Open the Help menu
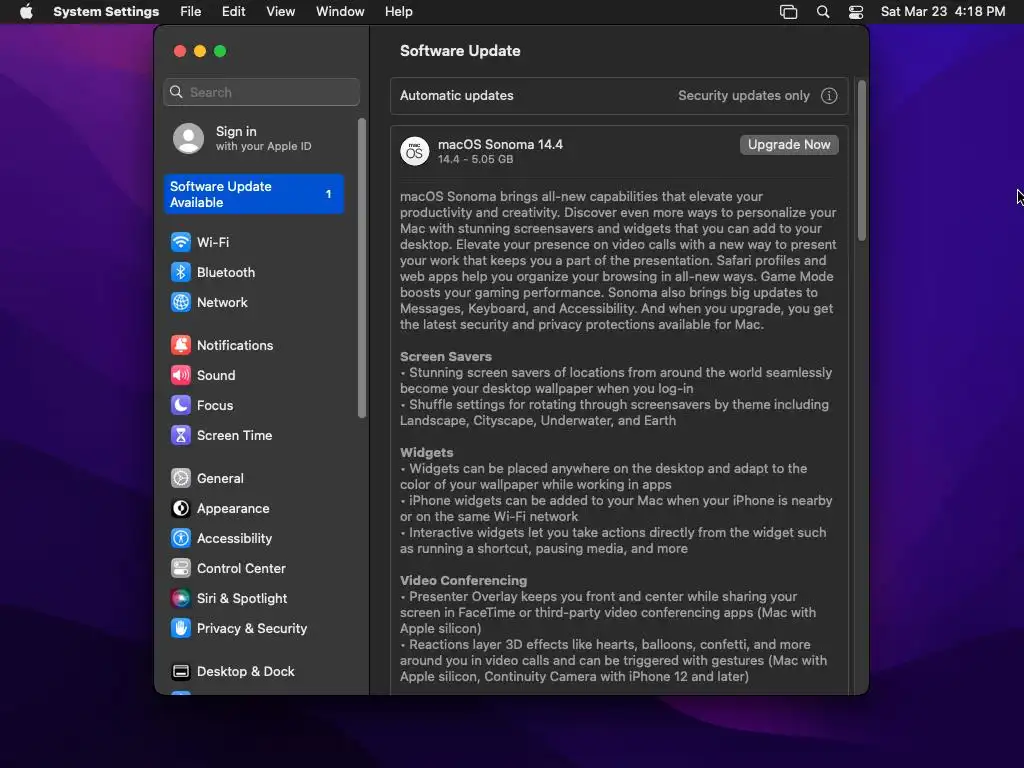The image size is (1024, 768). pos(398,12)
